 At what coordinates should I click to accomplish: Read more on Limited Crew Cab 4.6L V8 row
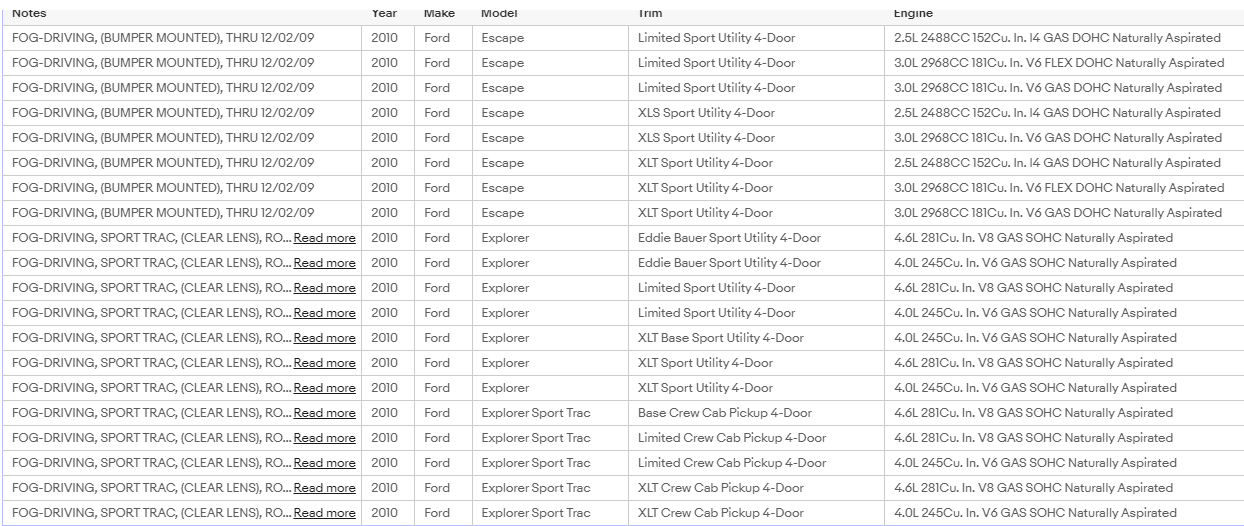tap(324, 438)
